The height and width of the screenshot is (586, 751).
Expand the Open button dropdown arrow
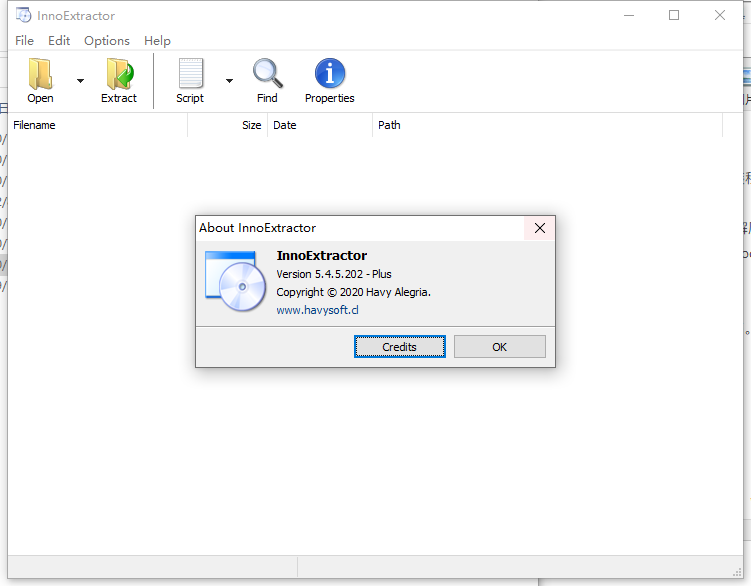click(x=80, y=80)
